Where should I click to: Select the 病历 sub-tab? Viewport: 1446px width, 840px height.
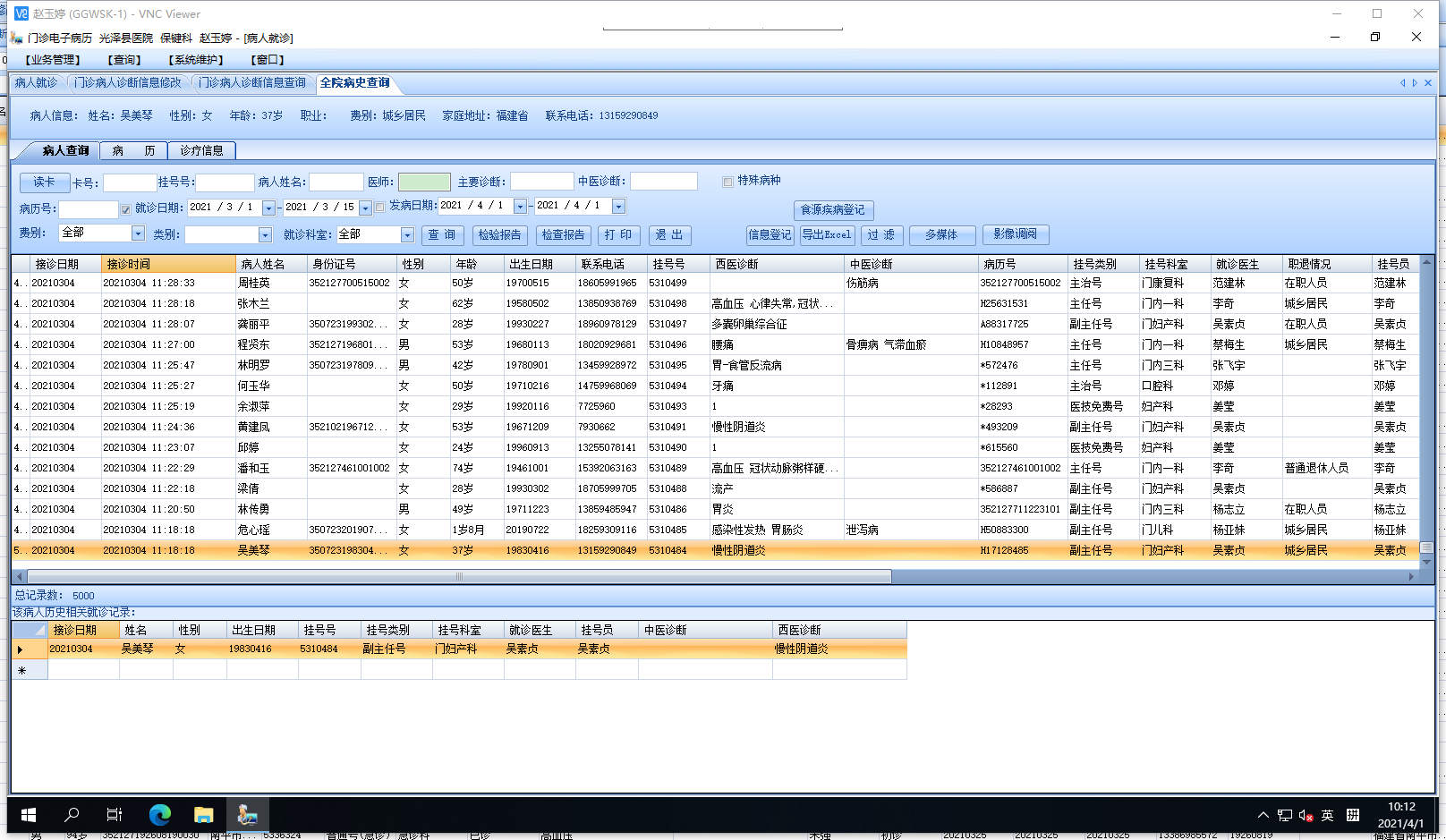tap(133, 150)
